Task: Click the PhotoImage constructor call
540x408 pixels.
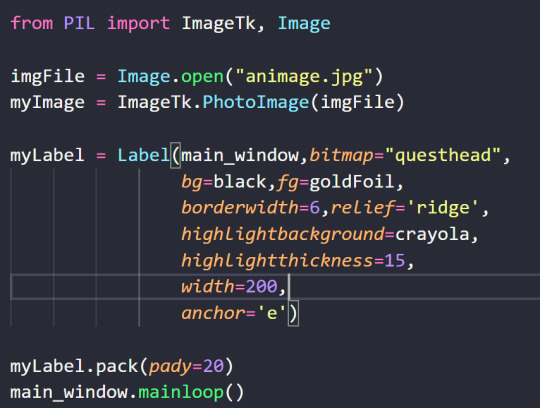Action: [256, 103]
